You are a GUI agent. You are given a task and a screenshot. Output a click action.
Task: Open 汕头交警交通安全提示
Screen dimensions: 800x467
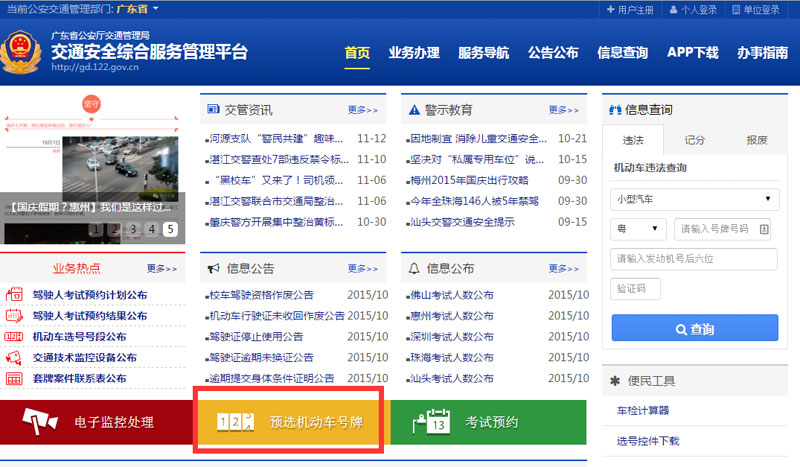462,222
